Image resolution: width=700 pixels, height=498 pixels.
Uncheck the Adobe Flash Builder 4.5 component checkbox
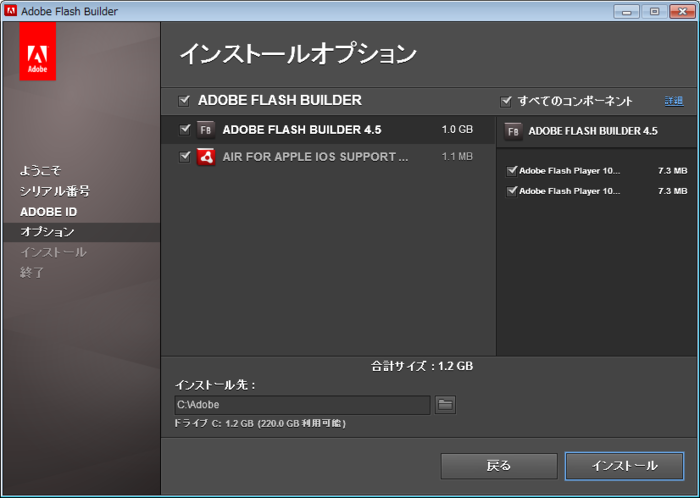pos(184,129)
